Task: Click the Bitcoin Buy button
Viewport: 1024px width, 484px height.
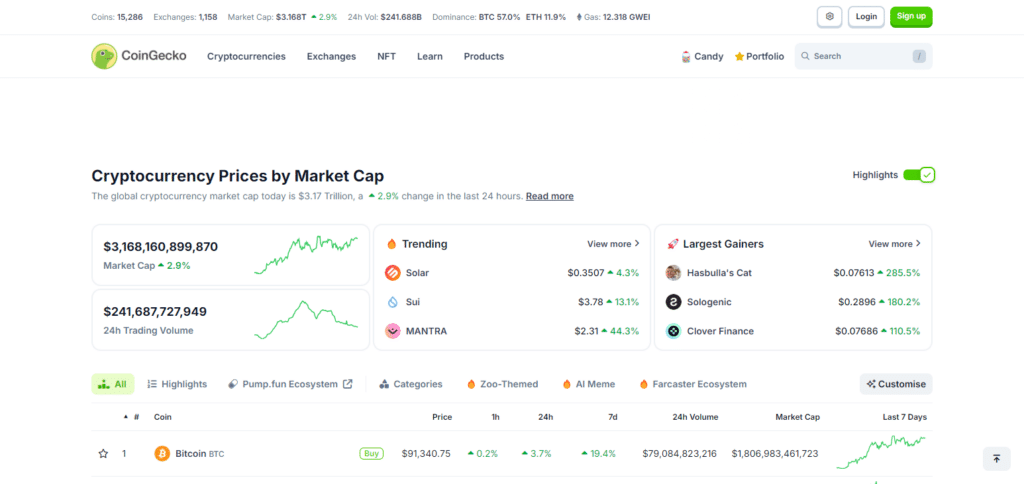Action: pyautogui.click(x=372, y=453)
